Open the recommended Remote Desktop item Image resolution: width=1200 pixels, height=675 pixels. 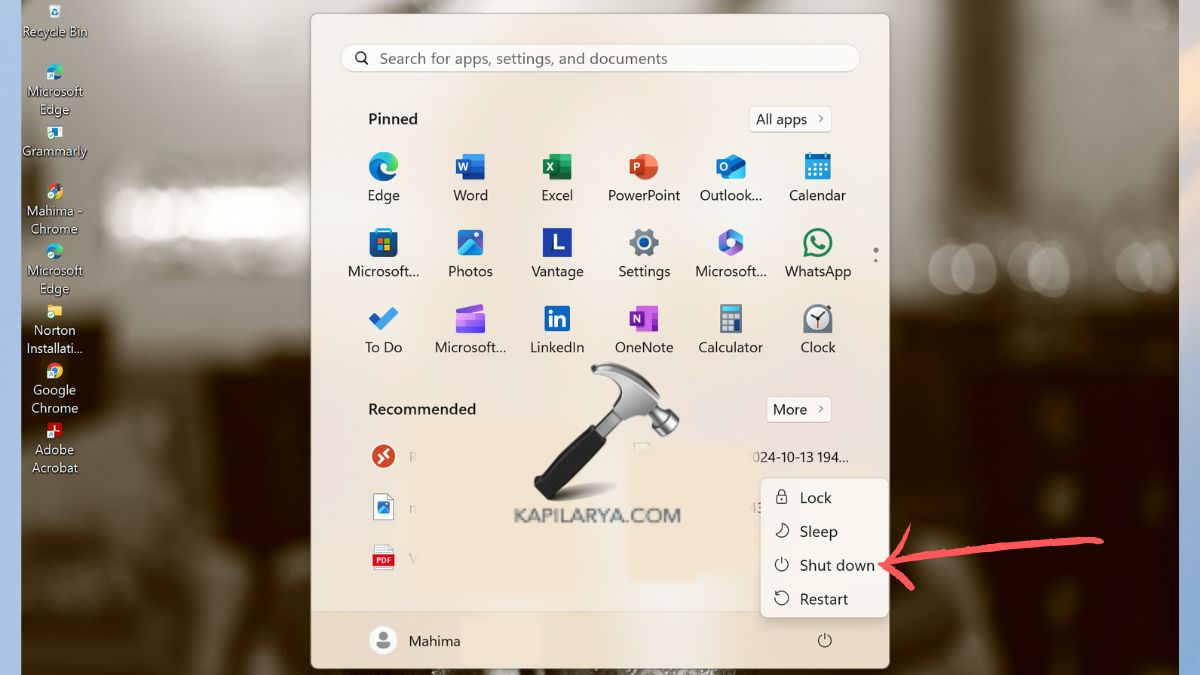(x=383, y=456)
